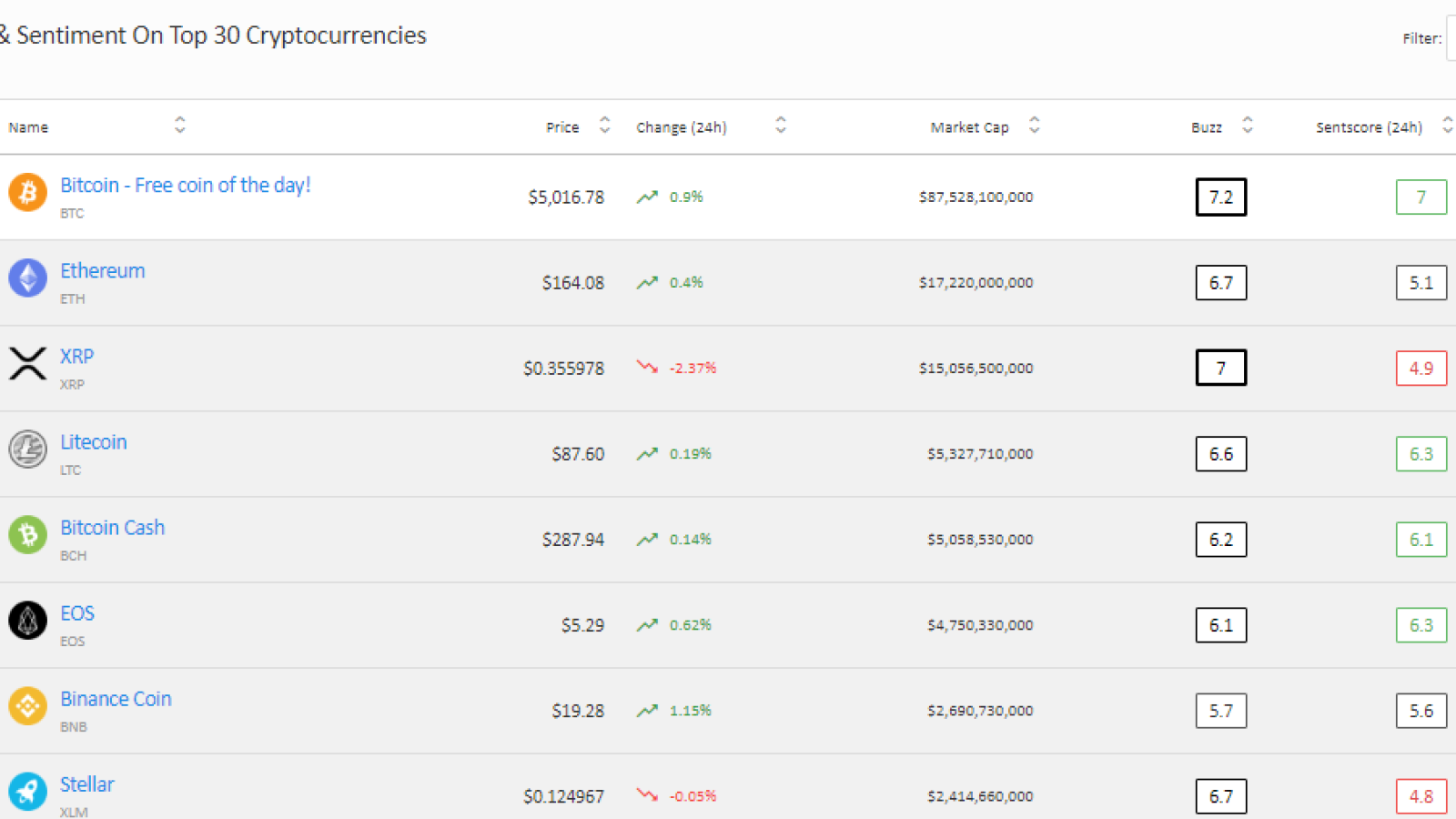This screenshot has width=1456, height=819.
Task: Click the Bitcoin coin logo
Action: pyautogui.click(x=28, y=192)
